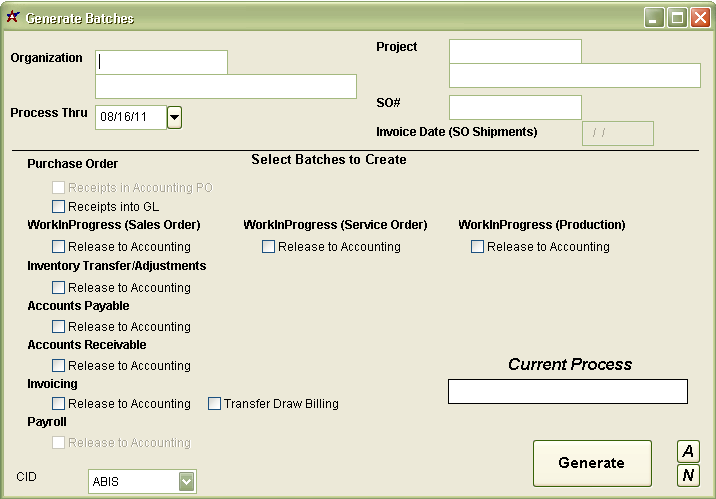
Task: Maximize the Generate Batches window
Action: point(677,17)
